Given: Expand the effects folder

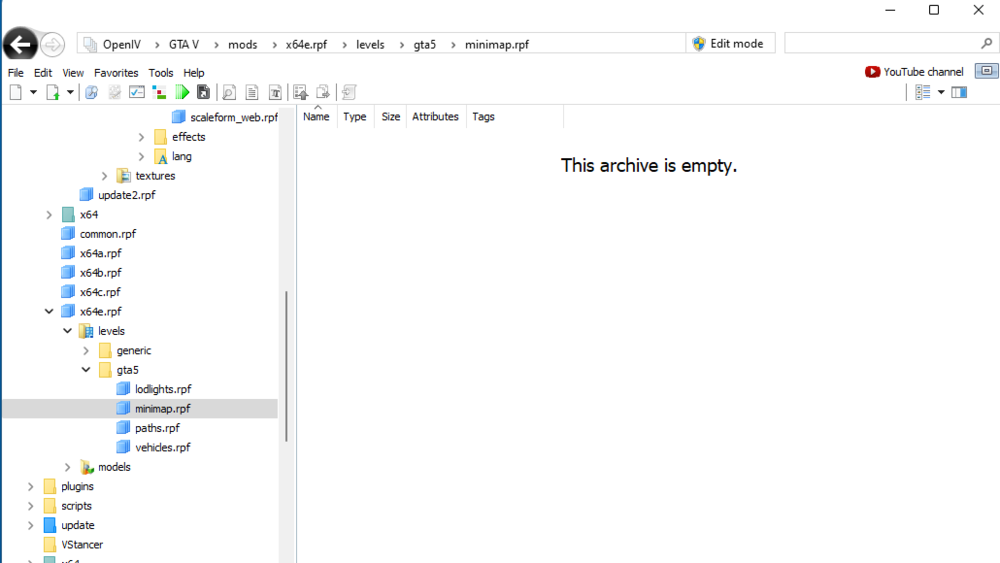Looking at the screenshot, I should 142,137.
